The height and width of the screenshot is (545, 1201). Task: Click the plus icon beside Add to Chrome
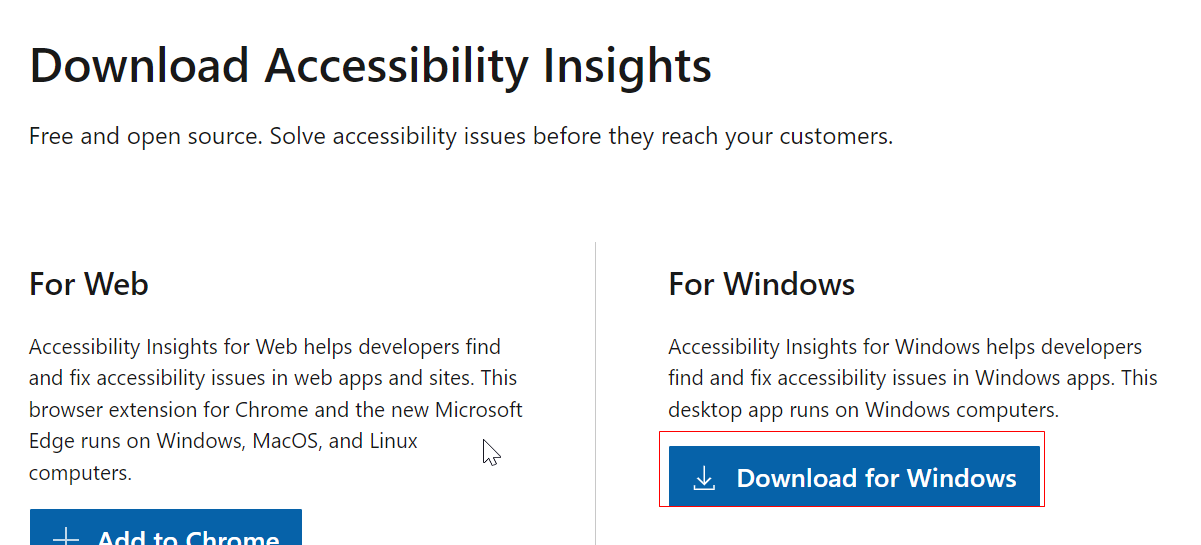[x=66, y=536]
